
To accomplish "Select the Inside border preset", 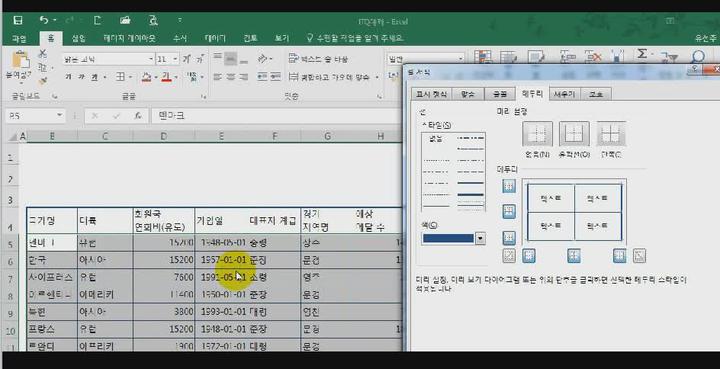I will [x=611, y=134].
